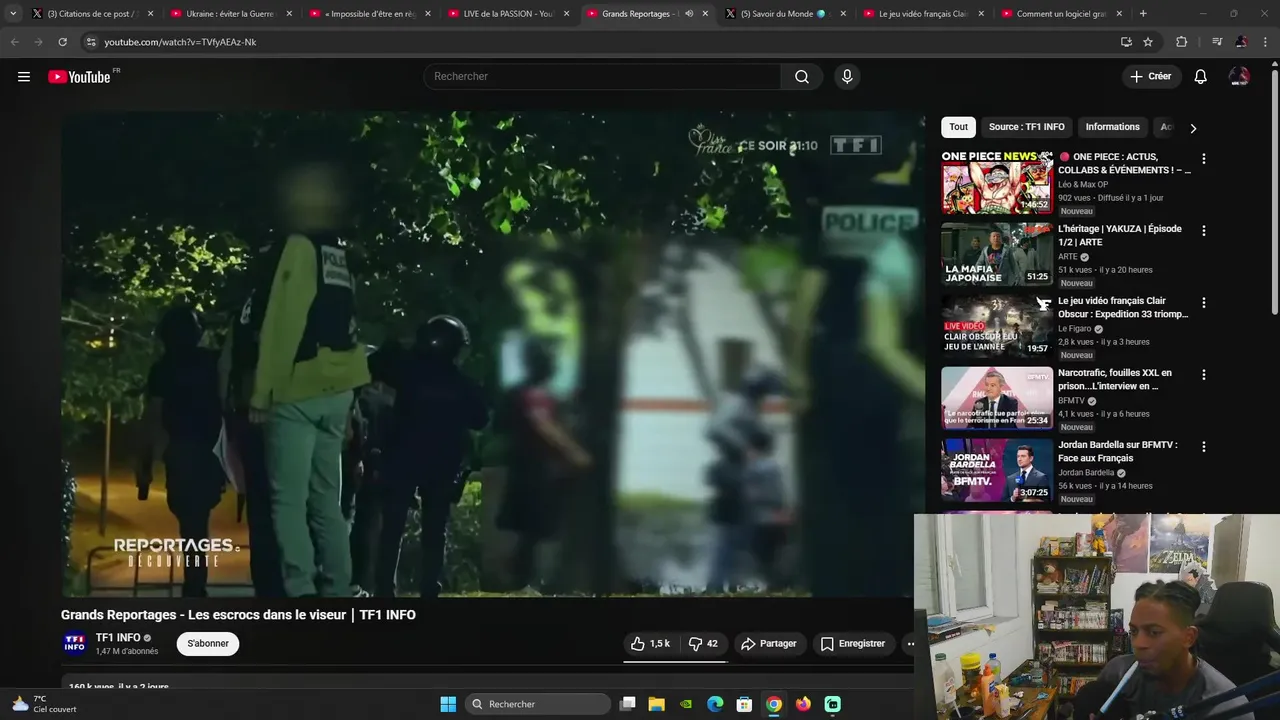
Task: Open Microsoft Edge from the taskbar
Action: [x=715, y=704]
